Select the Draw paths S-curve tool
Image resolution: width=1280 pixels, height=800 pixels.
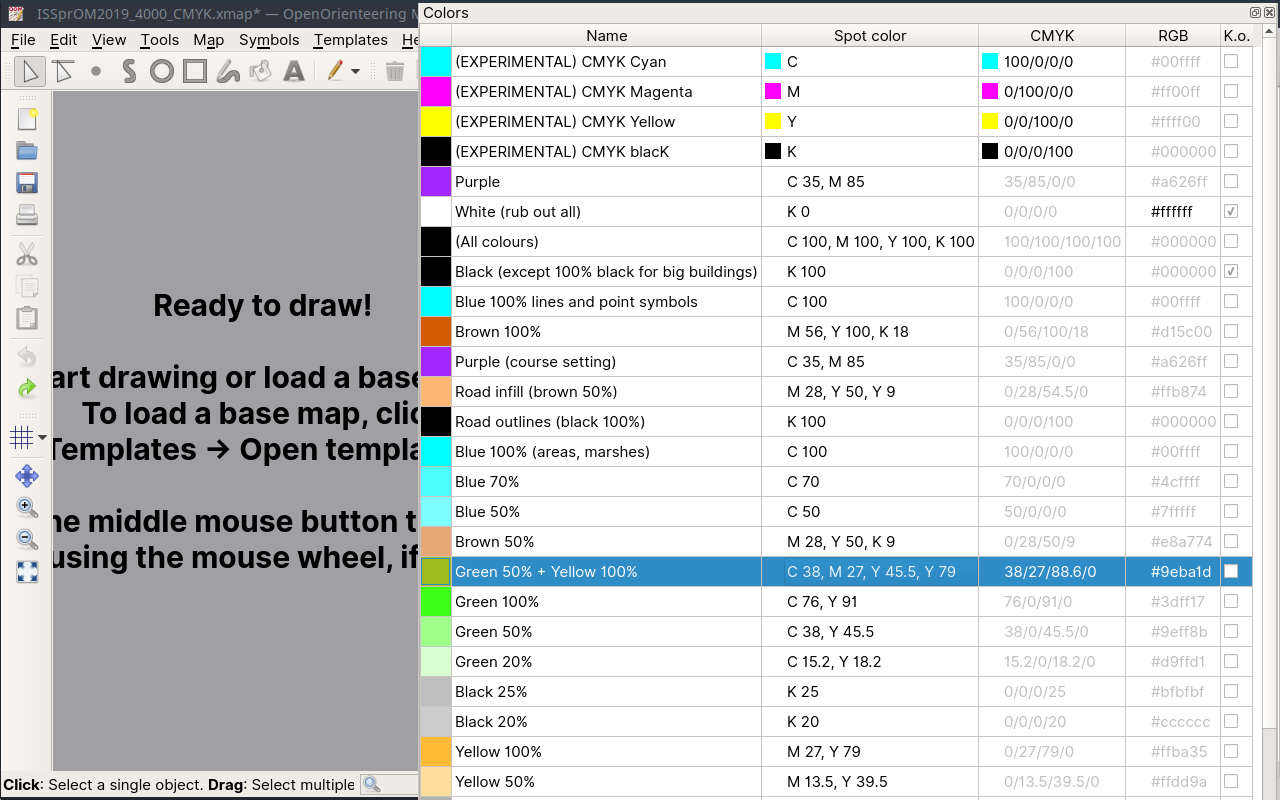(129, 71)
